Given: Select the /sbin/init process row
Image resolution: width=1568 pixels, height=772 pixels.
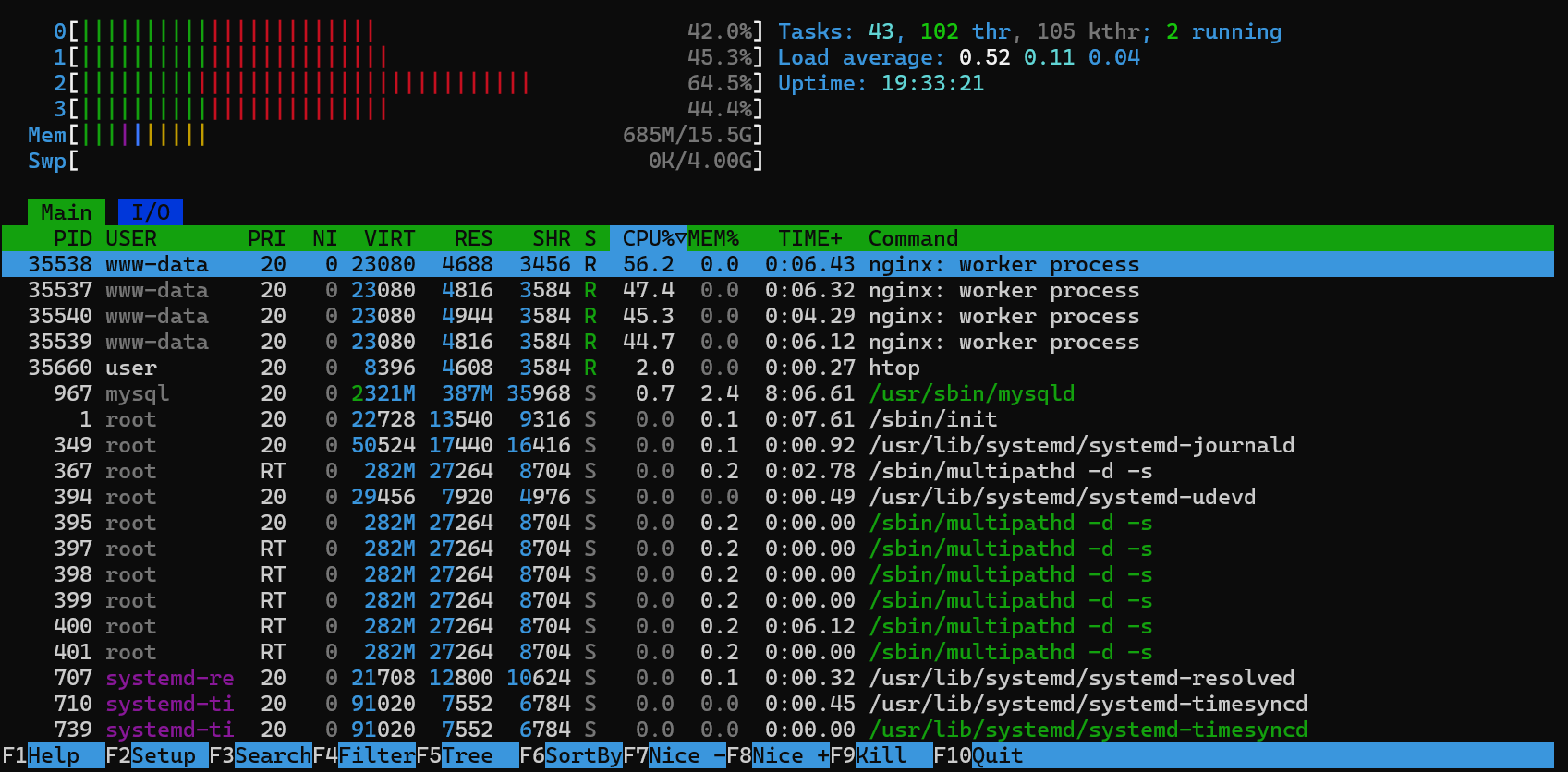Looking at the screenshot, I should tap(778, 419).
